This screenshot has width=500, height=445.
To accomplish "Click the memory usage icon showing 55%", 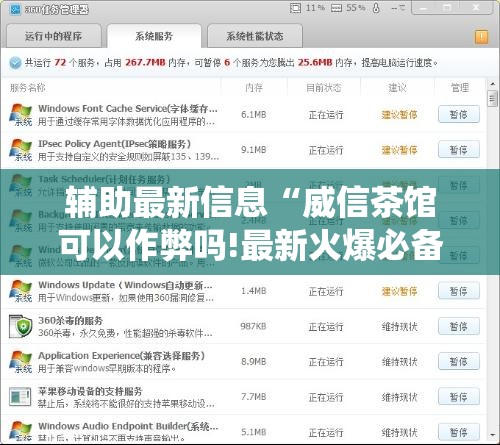I will [x=336, y=8].
